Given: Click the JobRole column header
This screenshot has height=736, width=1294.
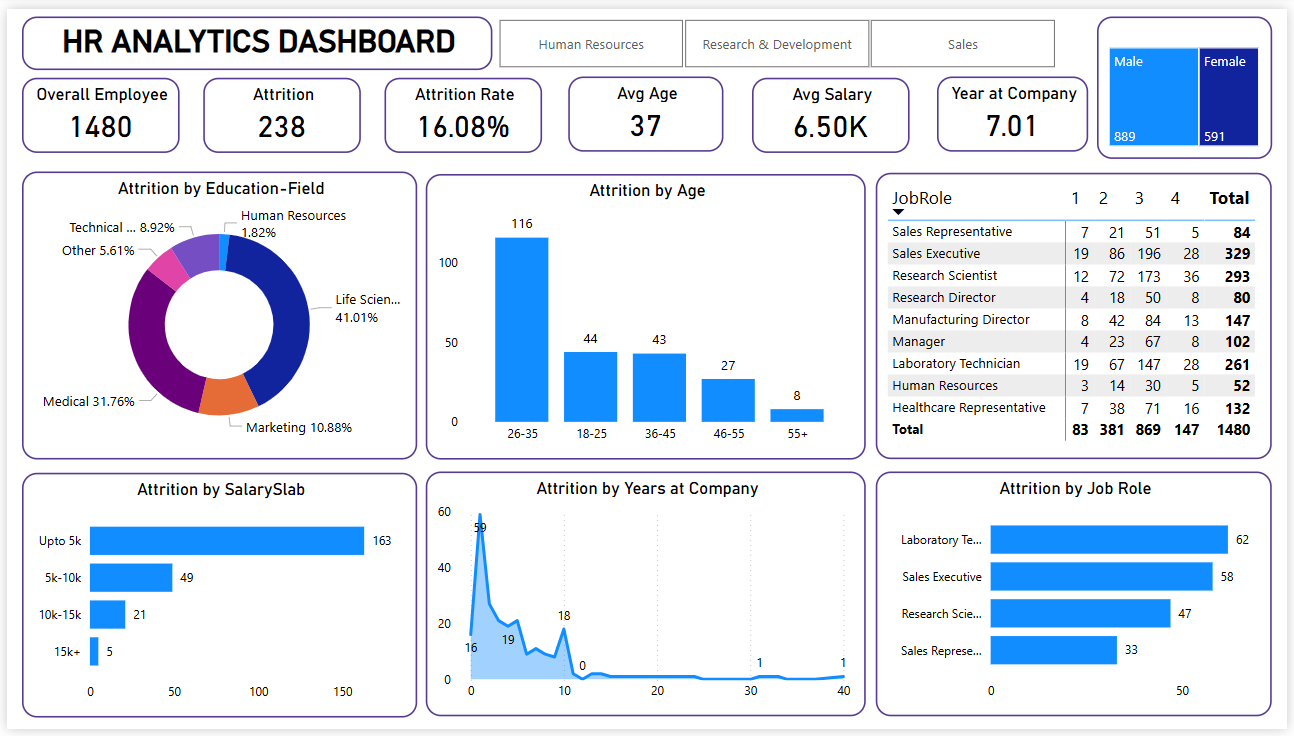Looking at the screenshot, I should 922,198.
